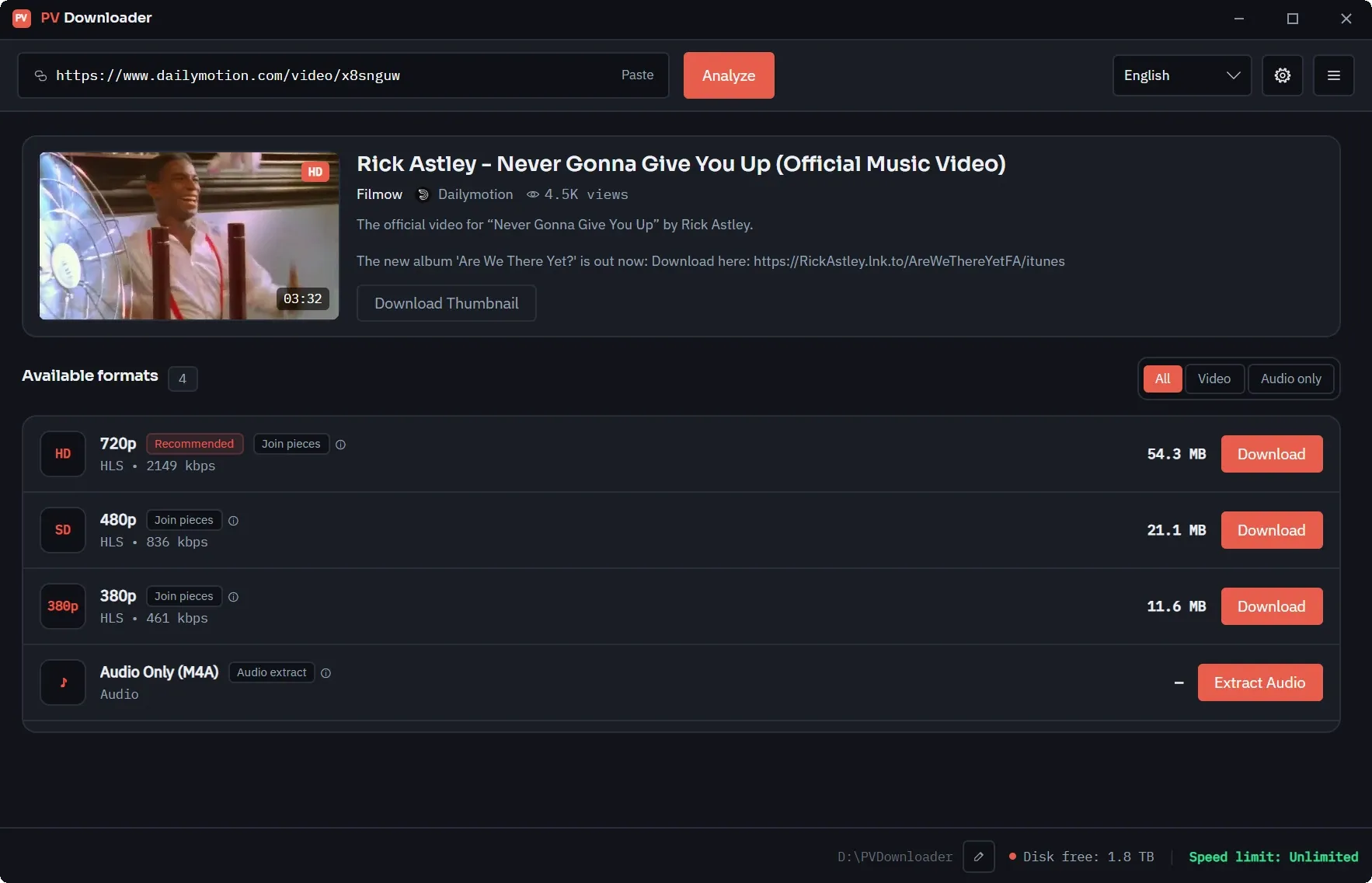Click the 380p quality badge icon
This screenshot has height=883, width=1372.
tap(63, 606)
